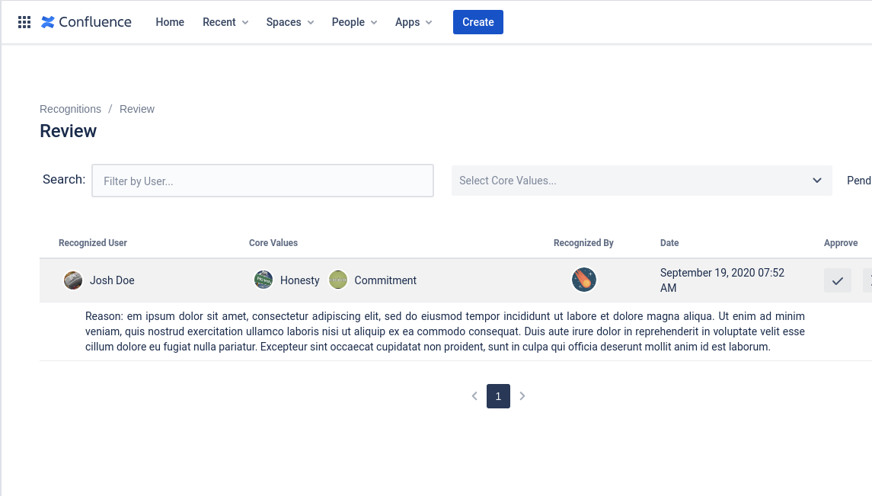Click the Review page heading

pyautogui.click(x=68, y=131)
